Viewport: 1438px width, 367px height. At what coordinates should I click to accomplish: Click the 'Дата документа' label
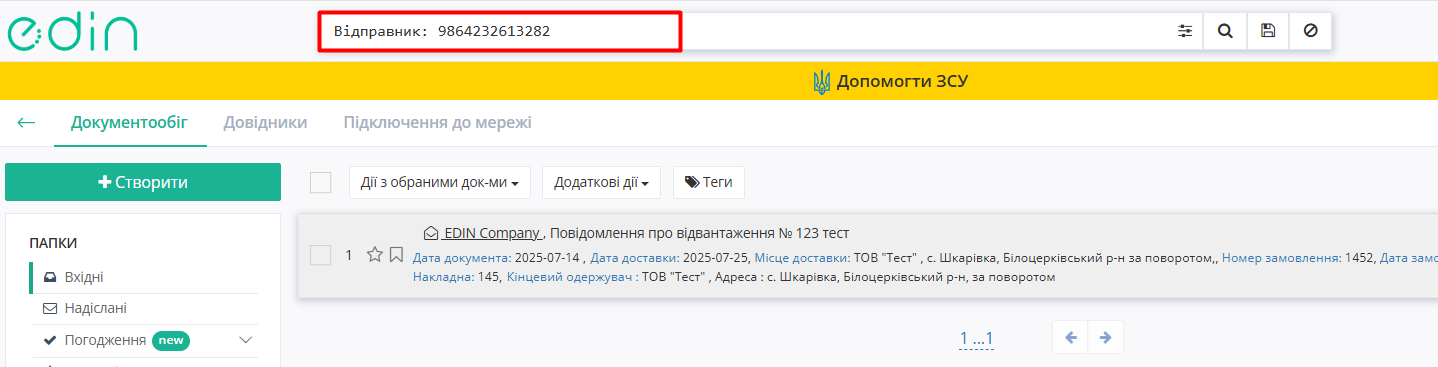click(462, 257)
